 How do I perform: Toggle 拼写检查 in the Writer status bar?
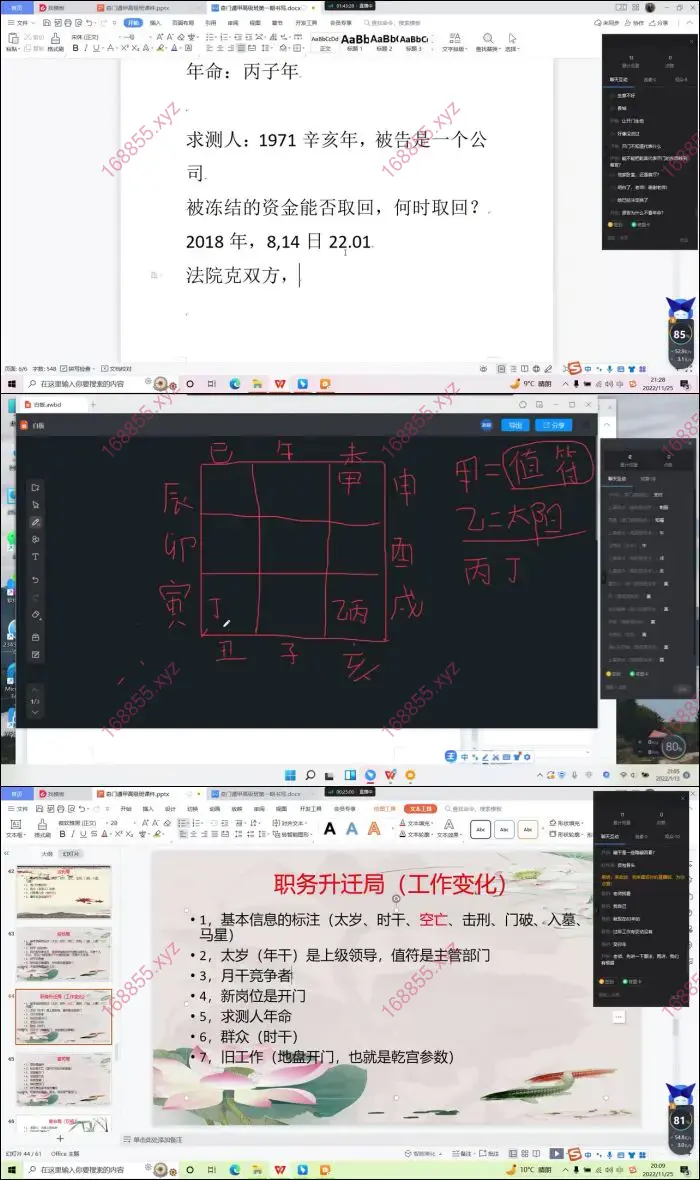76,369
